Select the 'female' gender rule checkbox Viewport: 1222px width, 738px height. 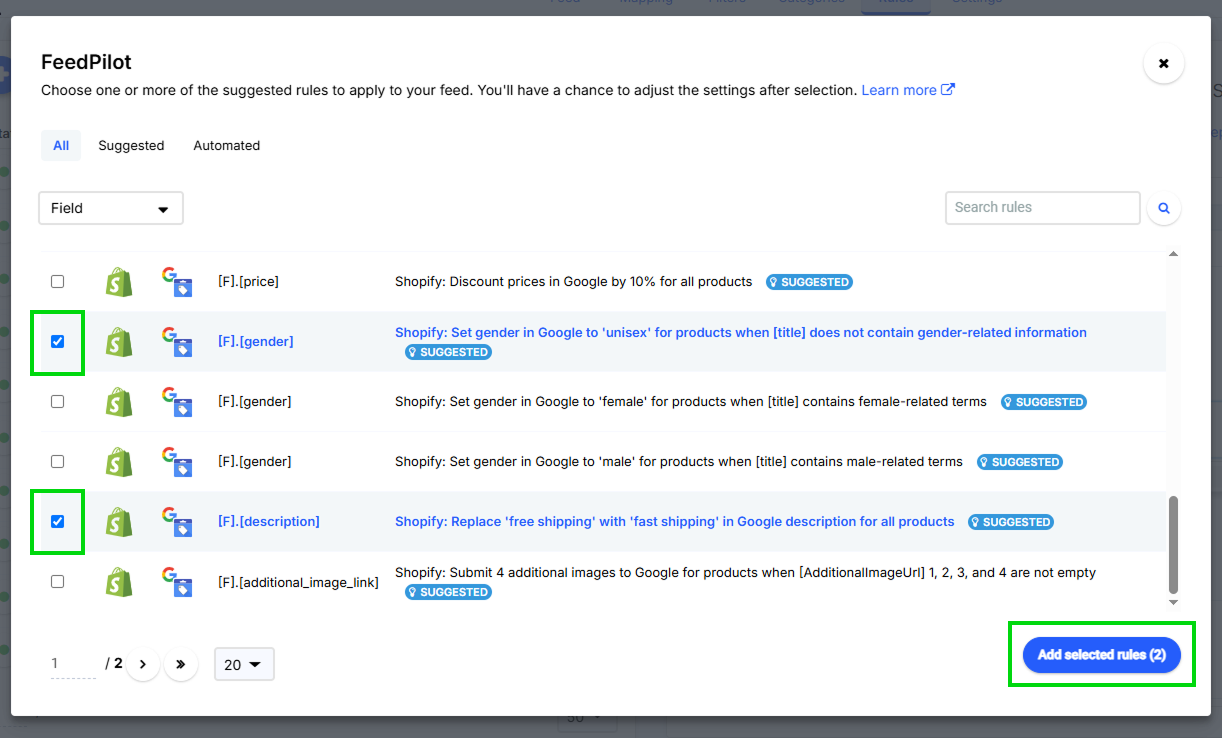click(x=57, y=402)
